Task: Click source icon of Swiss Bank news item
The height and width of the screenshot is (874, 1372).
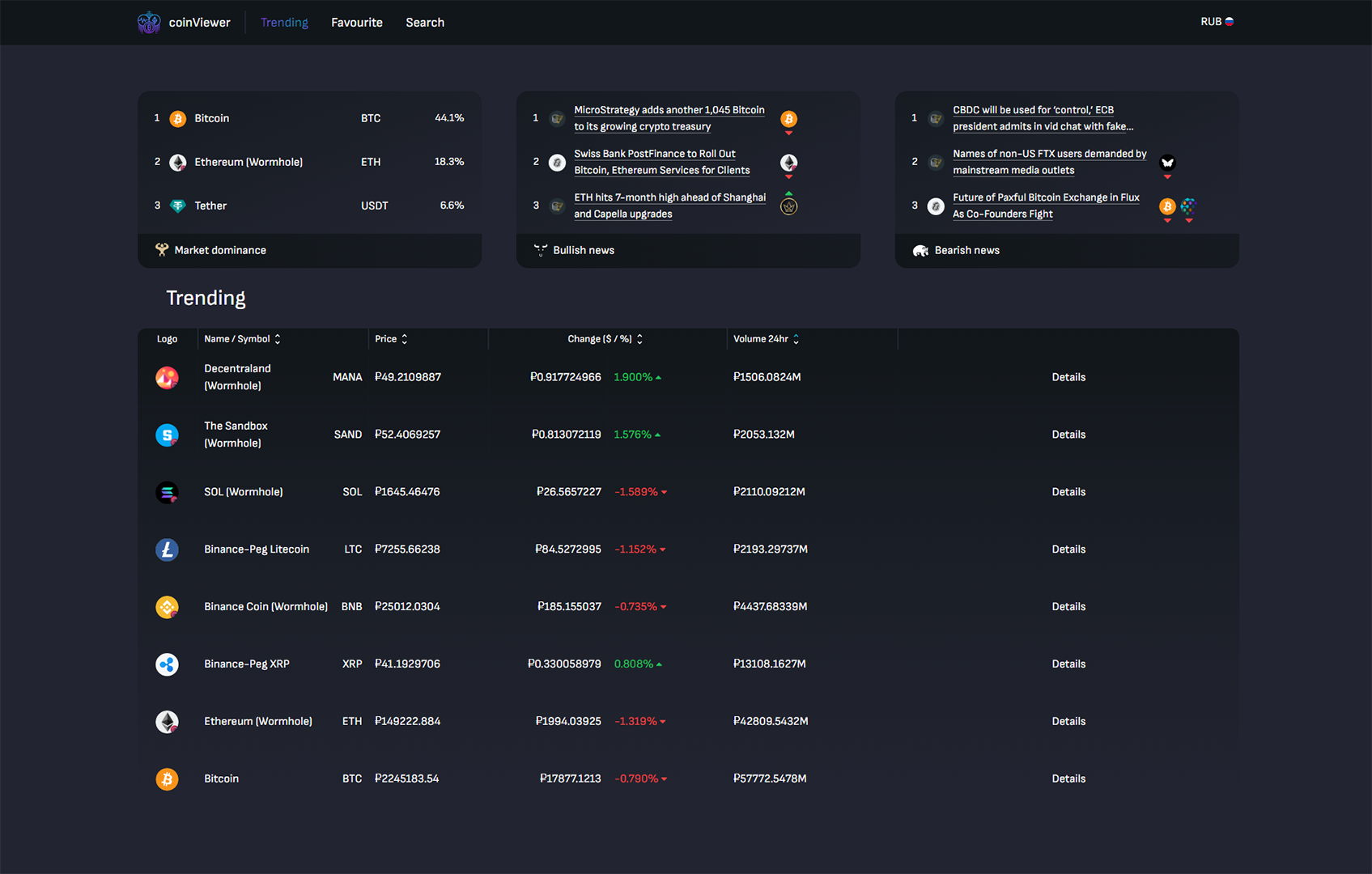Action: click(x=558, y=163)
